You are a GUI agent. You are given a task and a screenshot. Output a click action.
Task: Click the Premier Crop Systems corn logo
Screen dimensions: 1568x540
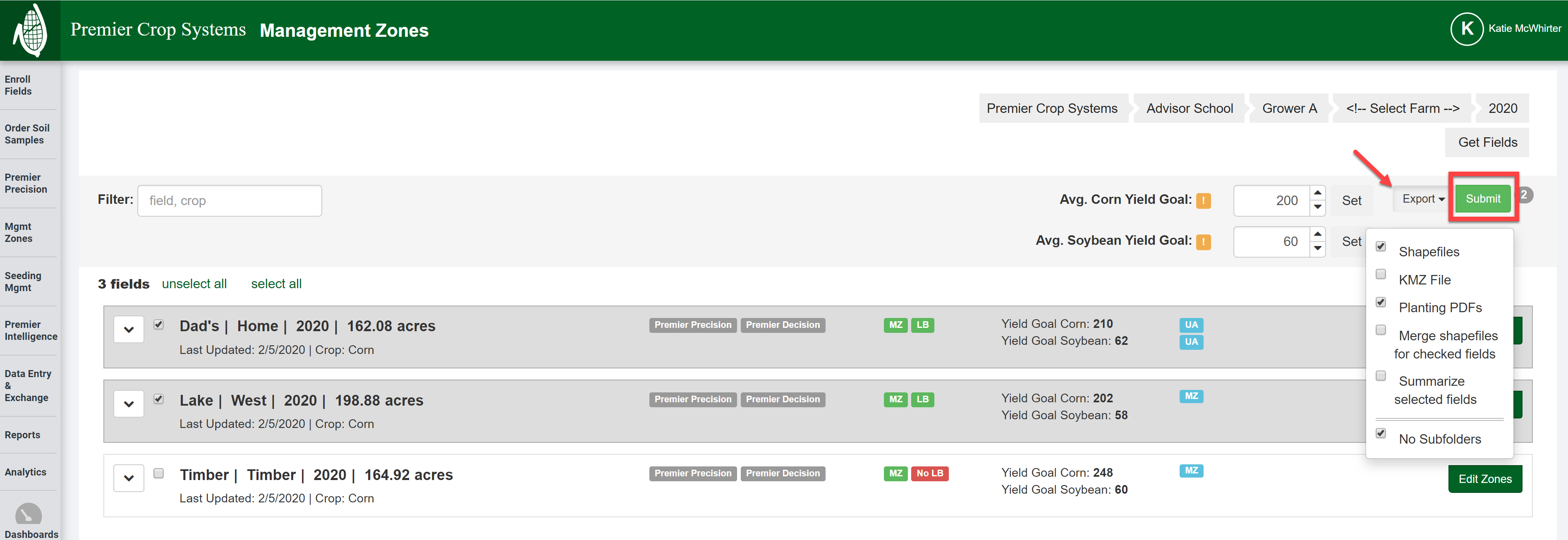[30, 30]
